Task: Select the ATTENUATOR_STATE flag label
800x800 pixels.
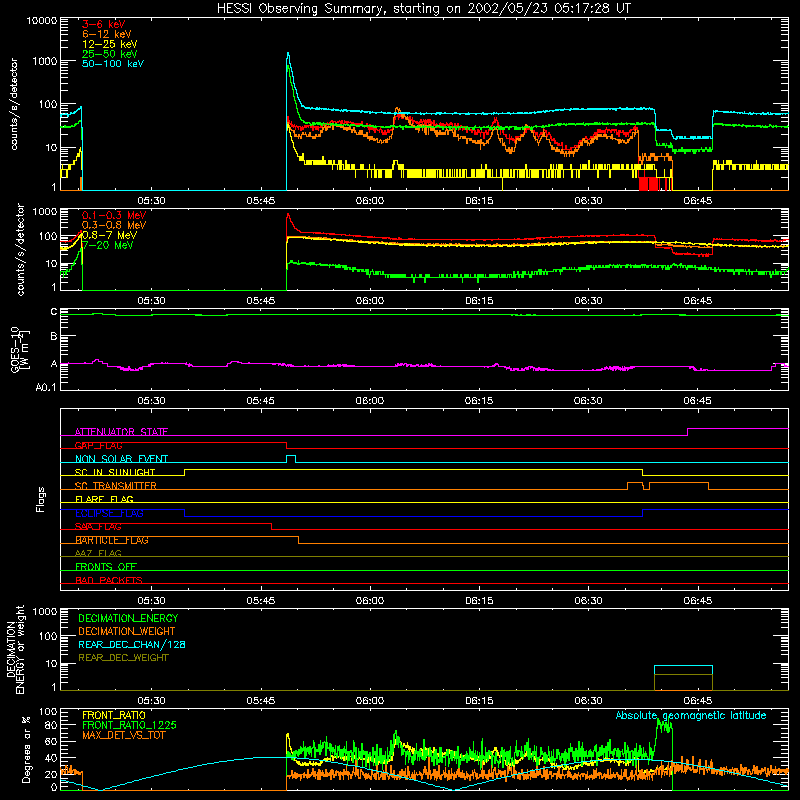Action: point(121,432)
